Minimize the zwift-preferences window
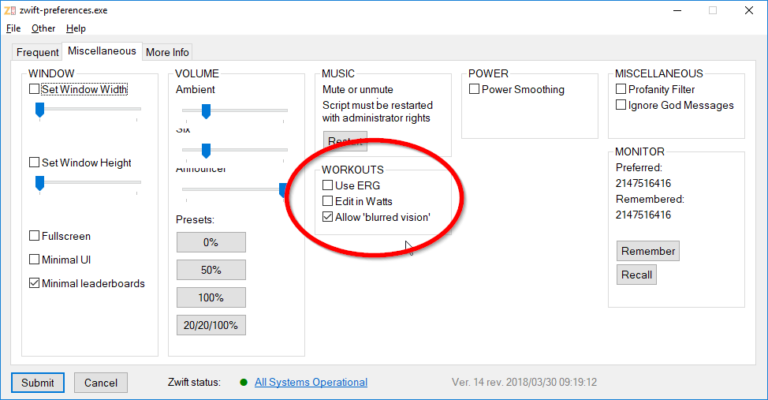 tap(677, 10)
